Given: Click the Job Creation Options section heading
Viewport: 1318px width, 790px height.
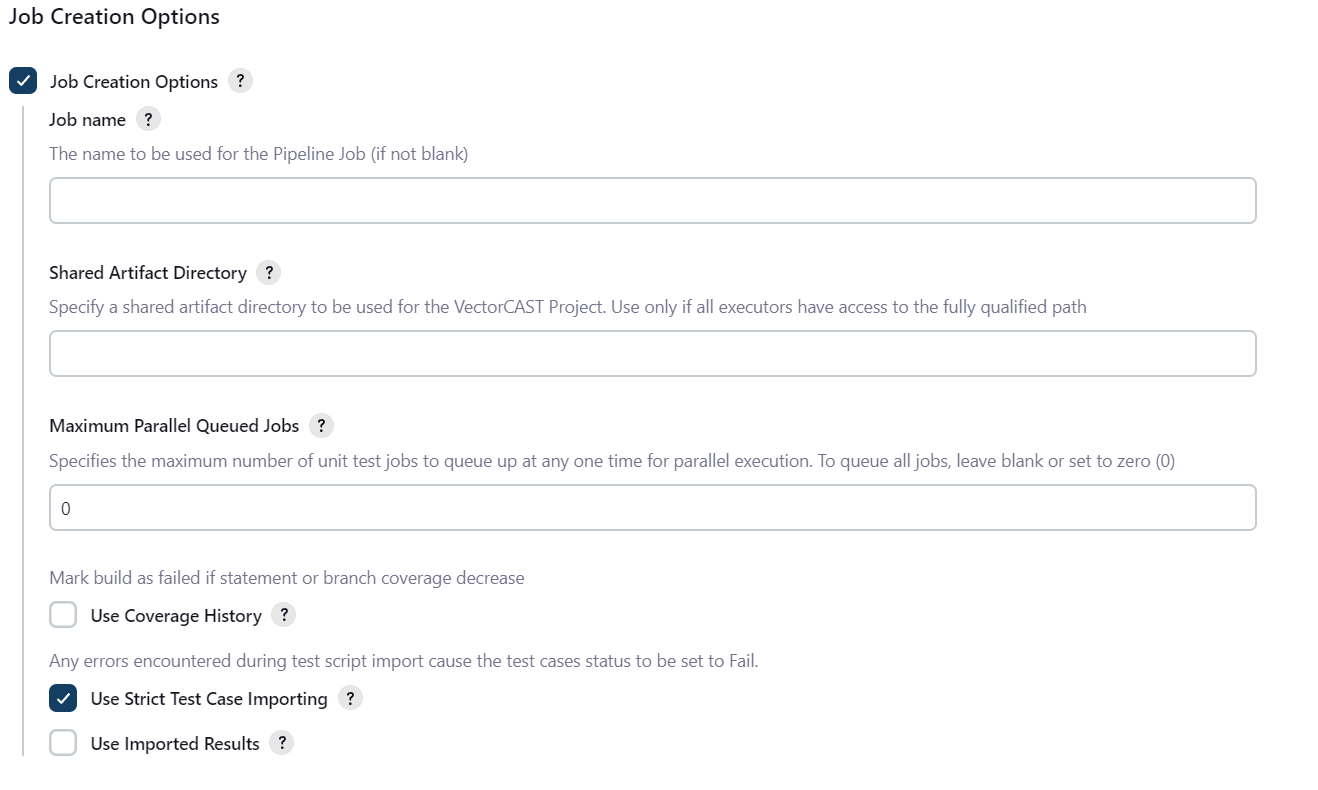Looking at the screenshot, I should coord(114,17).
